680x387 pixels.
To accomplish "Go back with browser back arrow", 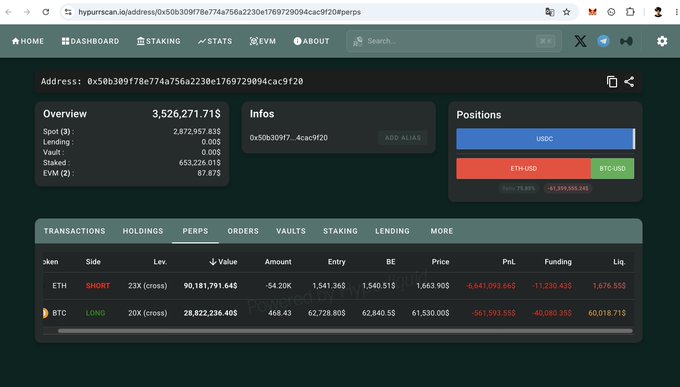I will click(9, 12).
